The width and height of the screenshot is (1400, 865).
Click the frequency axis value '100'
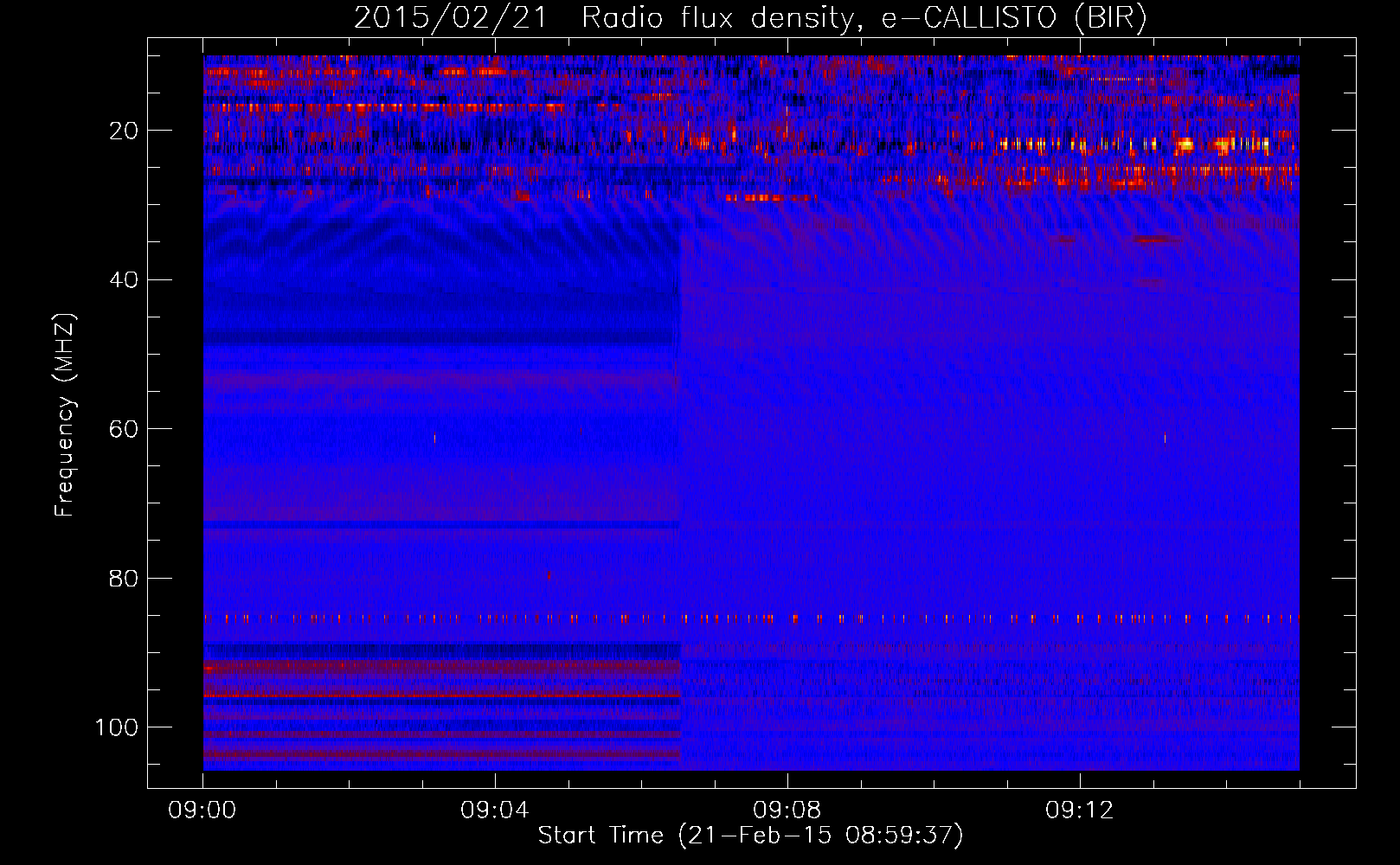point(117,727)
